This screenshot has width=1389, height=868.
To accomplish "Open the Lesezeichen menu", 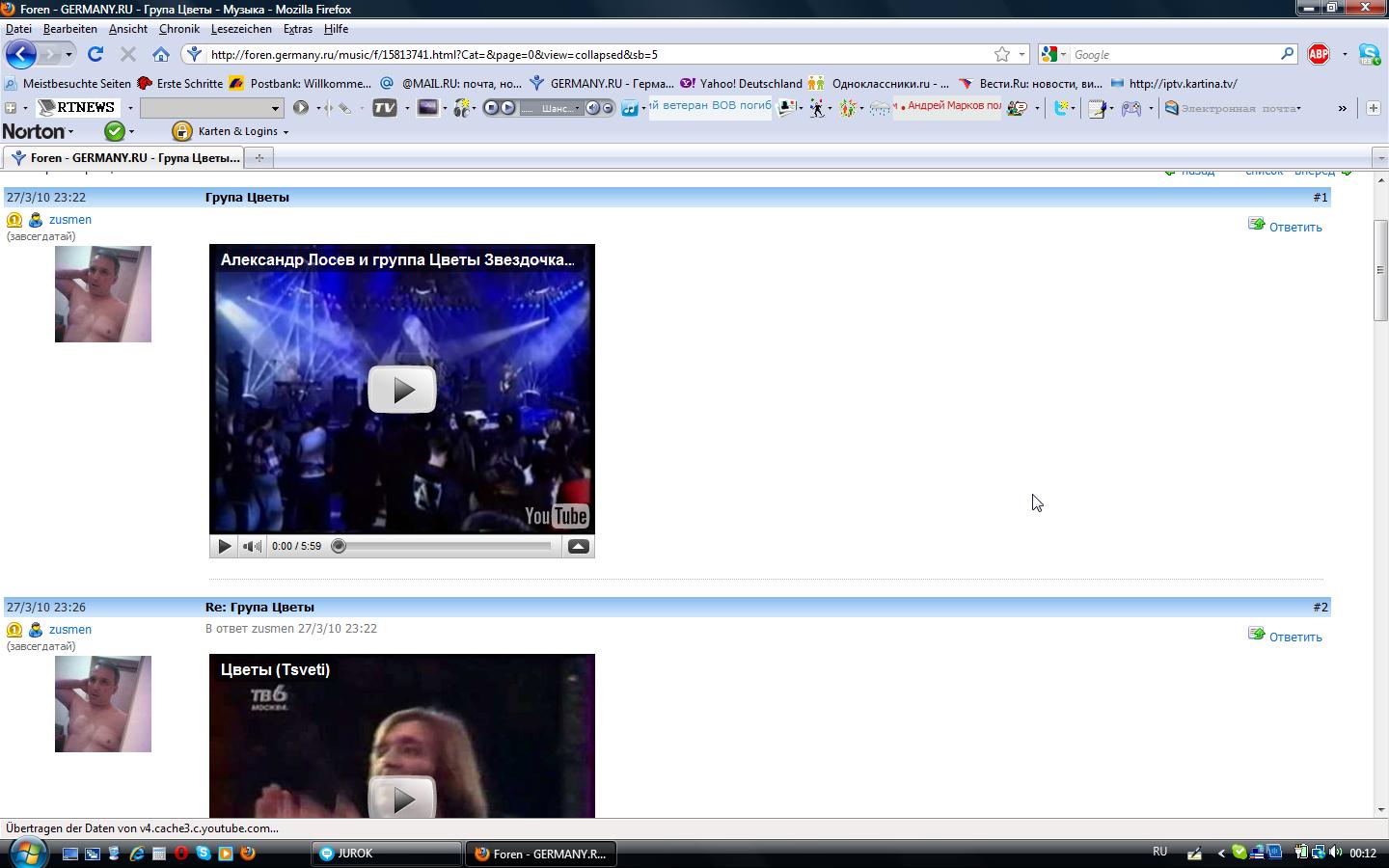I will [x=241, y=29].
